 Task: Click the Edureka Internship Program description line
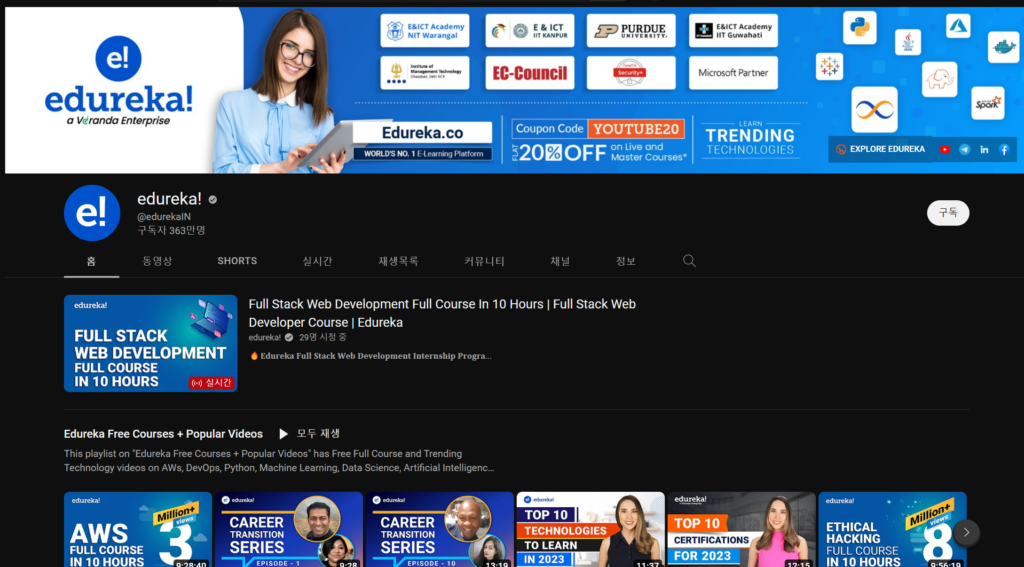coord(370,356)
